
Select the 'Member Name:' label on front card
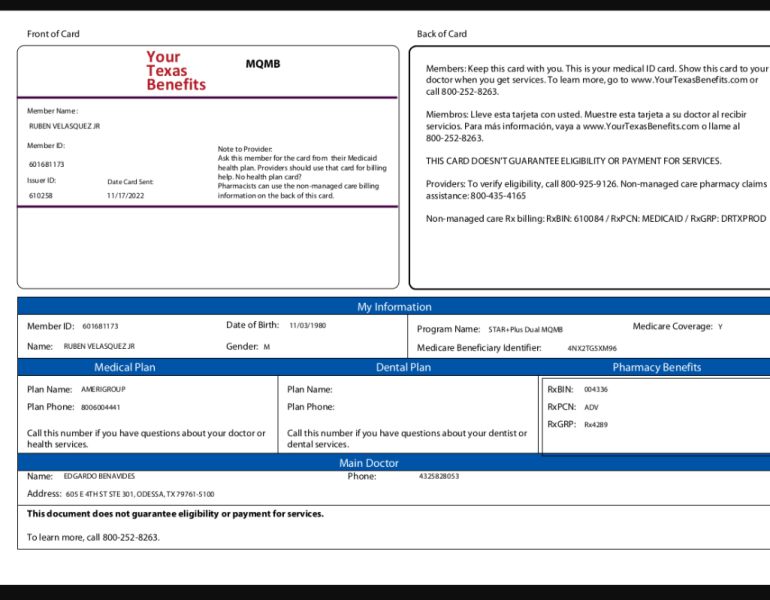coord(53,111)
